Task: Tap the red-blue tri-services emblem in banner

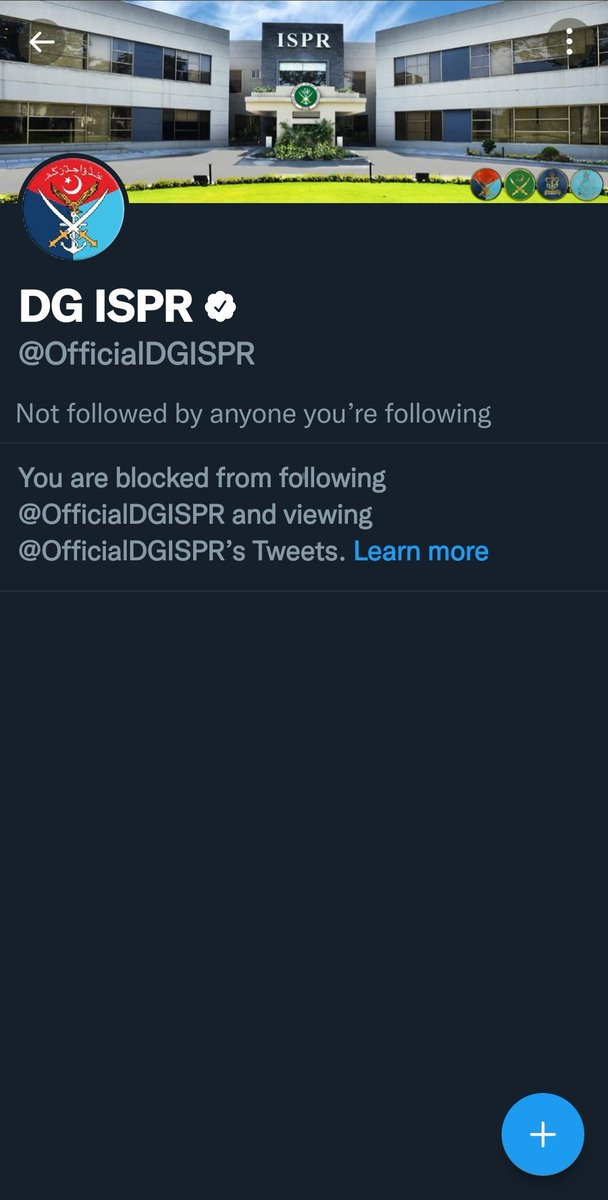Action: point(487,185)
